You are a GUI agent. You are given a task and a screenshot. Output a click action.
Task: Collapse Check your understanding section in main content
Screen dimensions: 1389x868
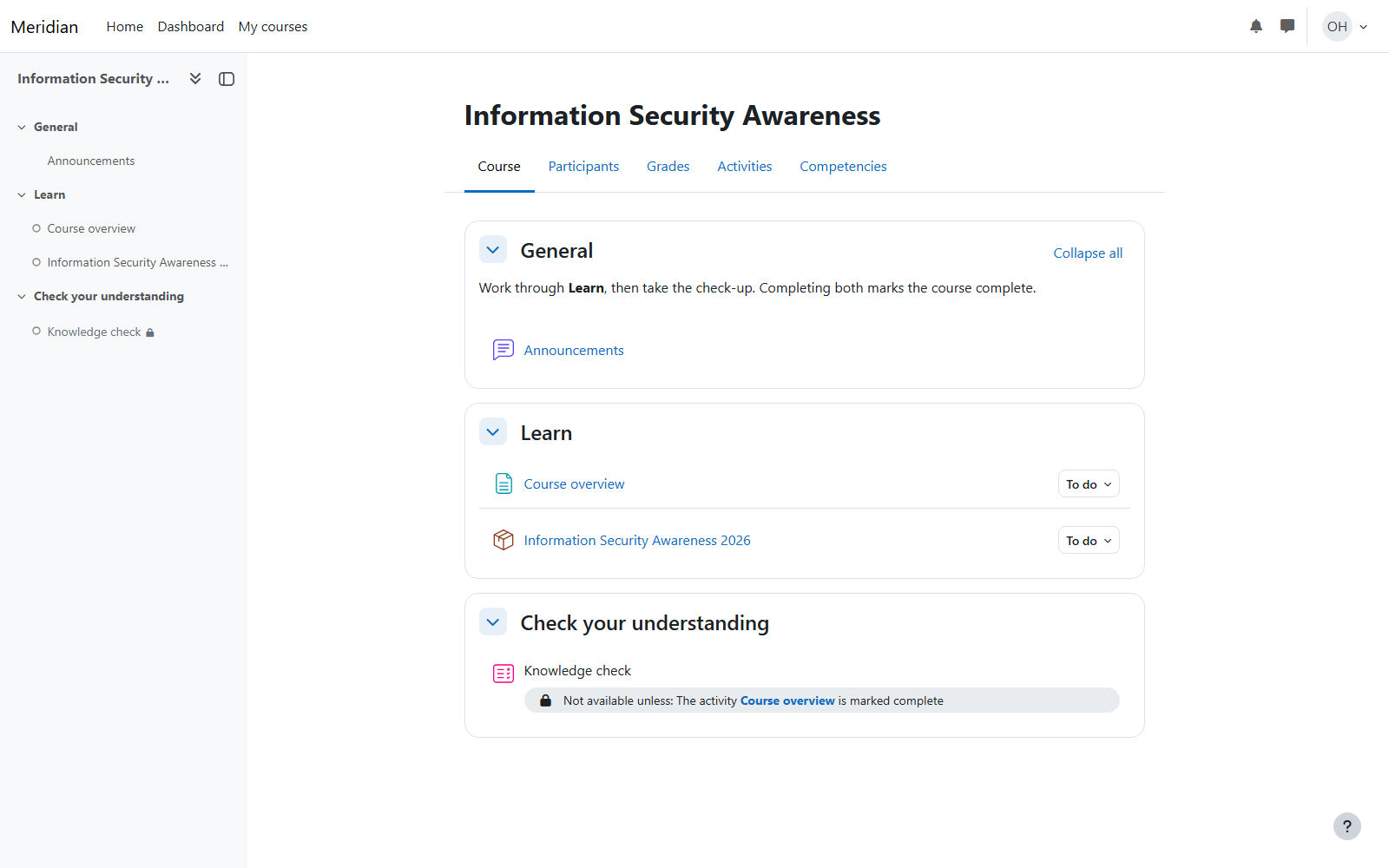pos(493,622)
